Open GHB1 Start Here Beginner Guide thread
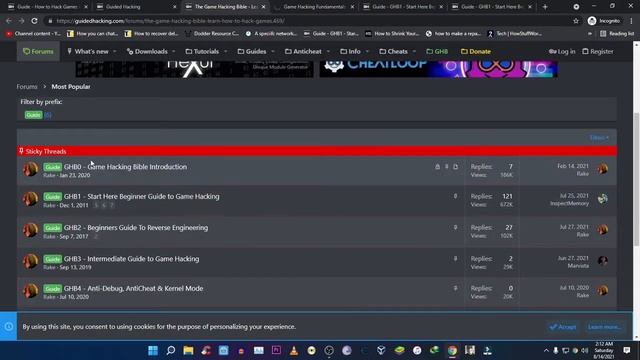Screen dimensions: 640x360 pos(142,196)
